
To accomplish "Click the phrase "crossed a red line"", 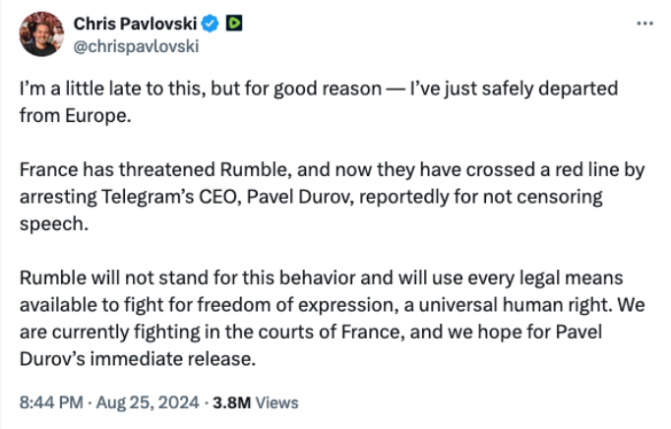I will [x=511, y=173].
